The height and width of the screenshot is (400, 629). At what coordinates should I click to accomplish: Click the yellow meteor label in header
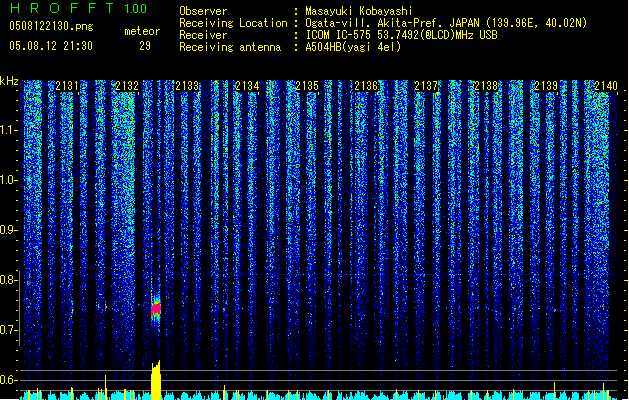142,31
